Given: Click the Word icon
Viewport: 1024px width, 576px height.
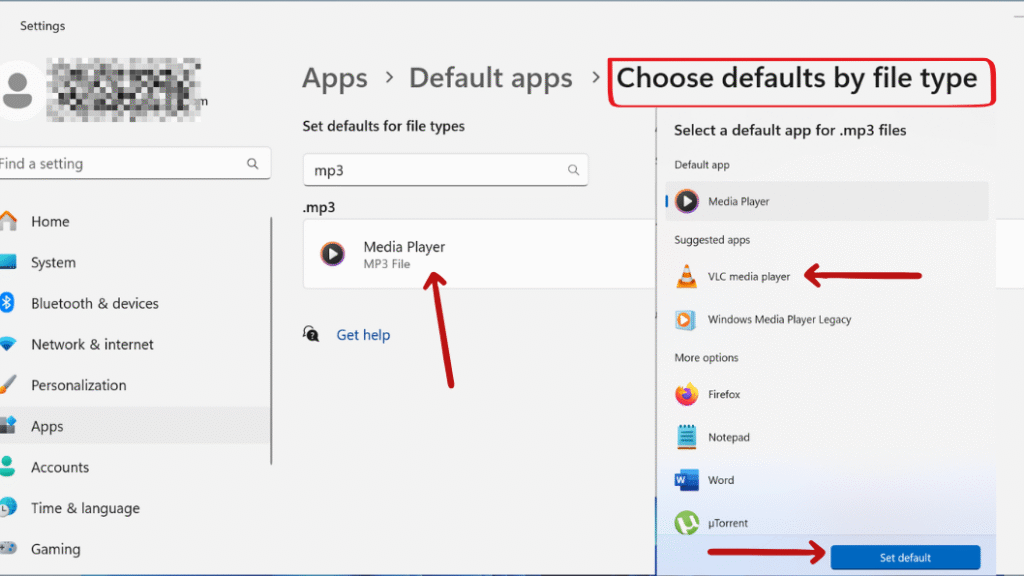Looking at the screenshot, I should click(686, 480).
